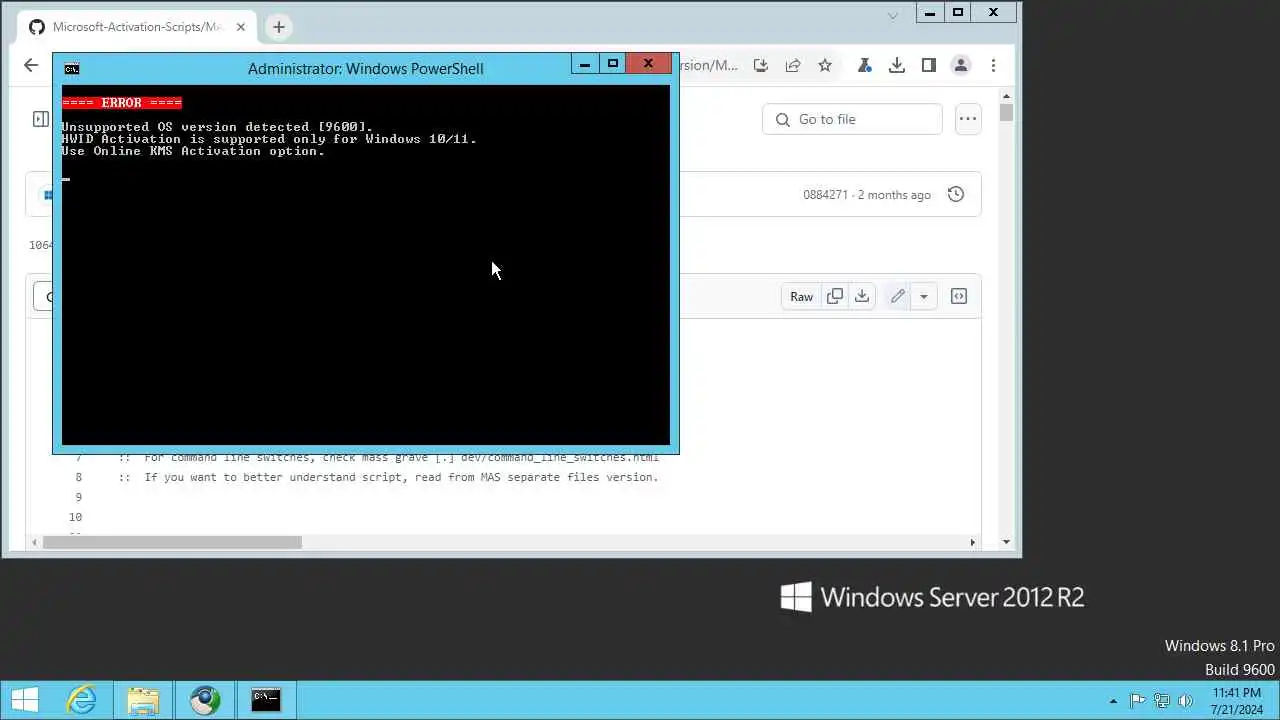This screenshot has width=1280, height=720.
Task: Click 'Unsupported OS version detected' line
Action: 217,127
